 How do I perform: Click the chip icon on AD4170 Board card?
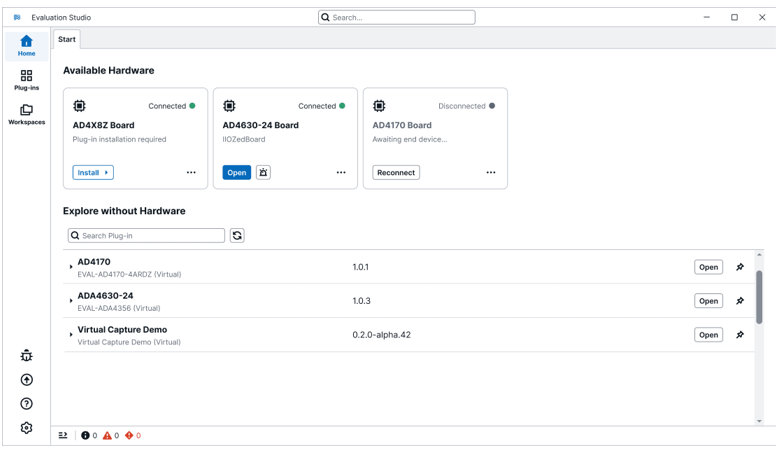click(x=379, y=105)
